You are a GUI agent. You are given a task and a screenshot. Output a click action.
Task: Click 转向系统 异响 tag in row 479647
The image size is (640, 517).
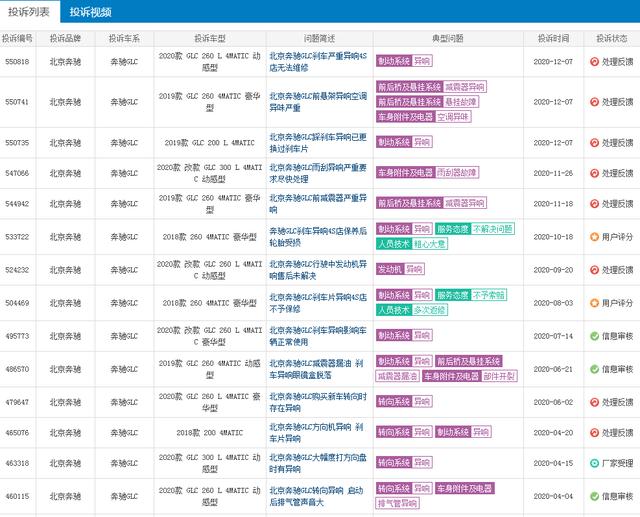click(404, 402)
